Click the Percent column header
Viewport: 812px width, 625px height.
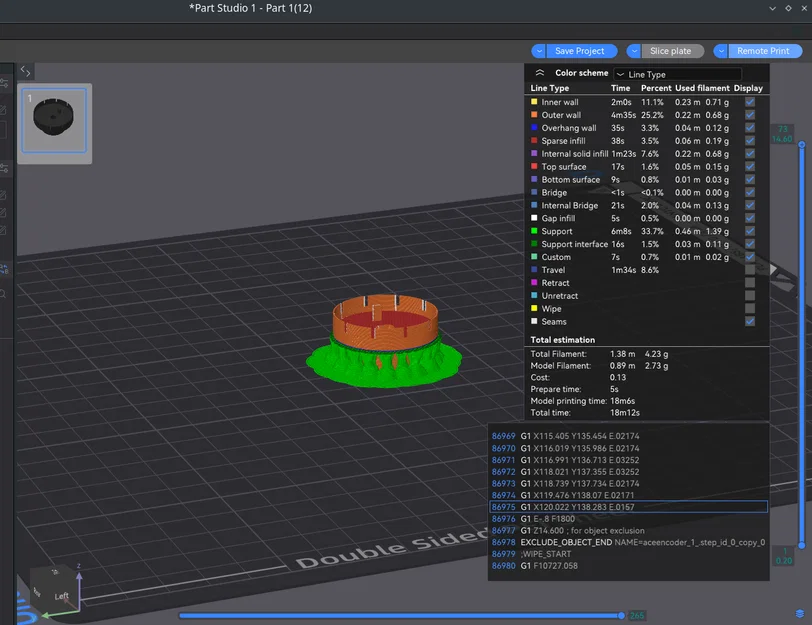(656, 88)
